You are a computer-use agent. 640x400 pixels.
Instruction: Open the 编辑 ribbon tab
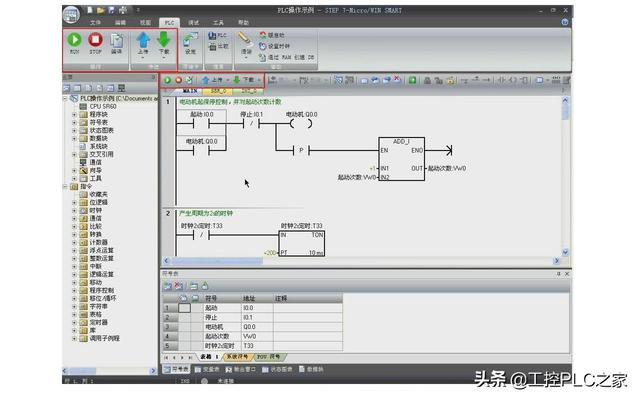tap(120, 22)
